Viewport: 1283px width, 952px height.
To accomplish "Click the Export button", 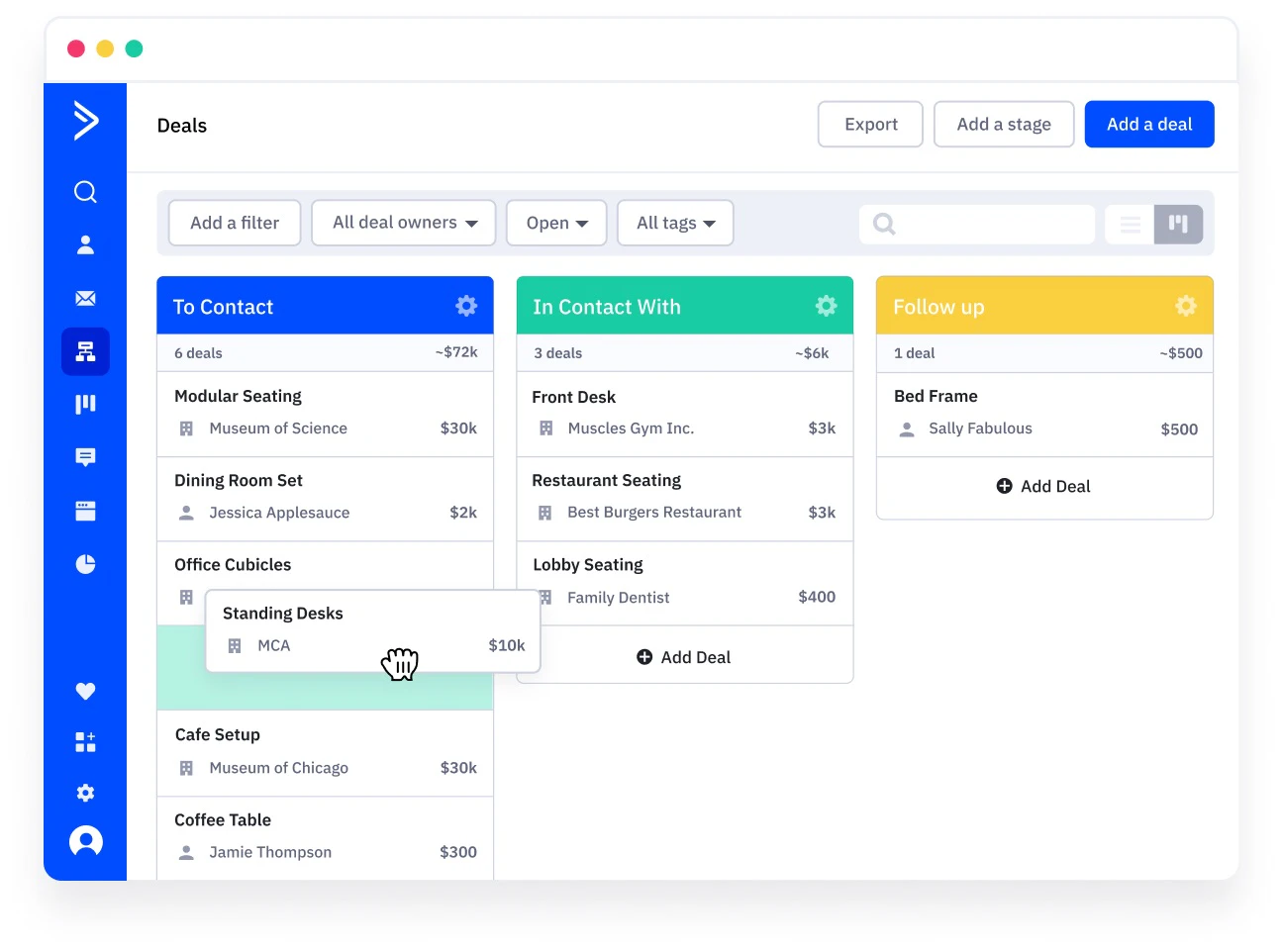I will [x=870, y=125].
